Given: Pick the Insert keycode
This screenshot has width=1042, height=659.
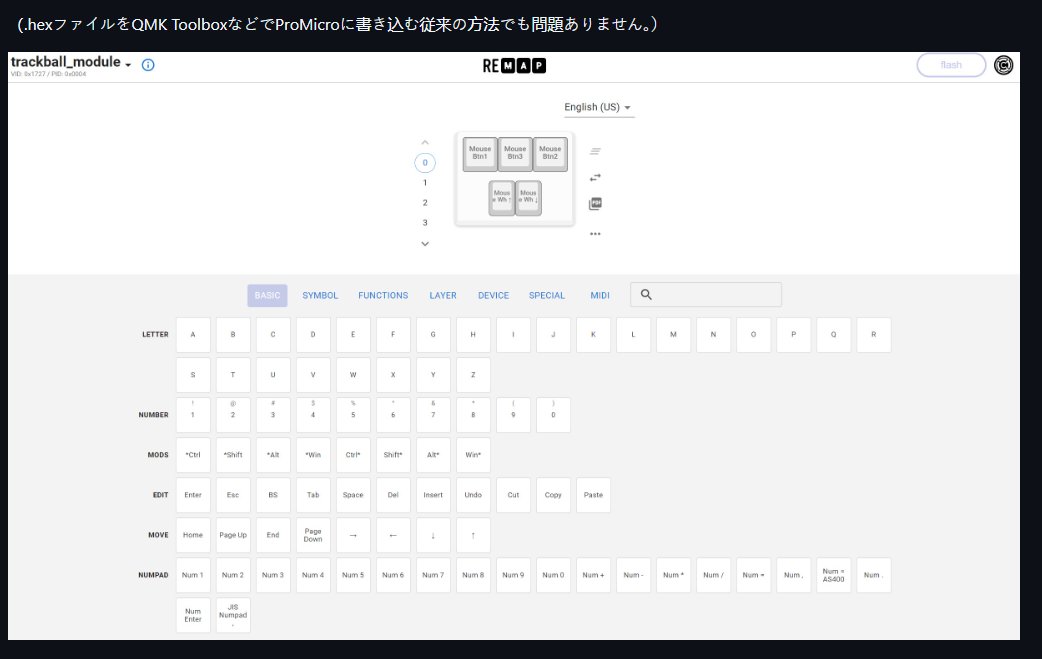Looking at the screenshot, I should pos(433,495).
